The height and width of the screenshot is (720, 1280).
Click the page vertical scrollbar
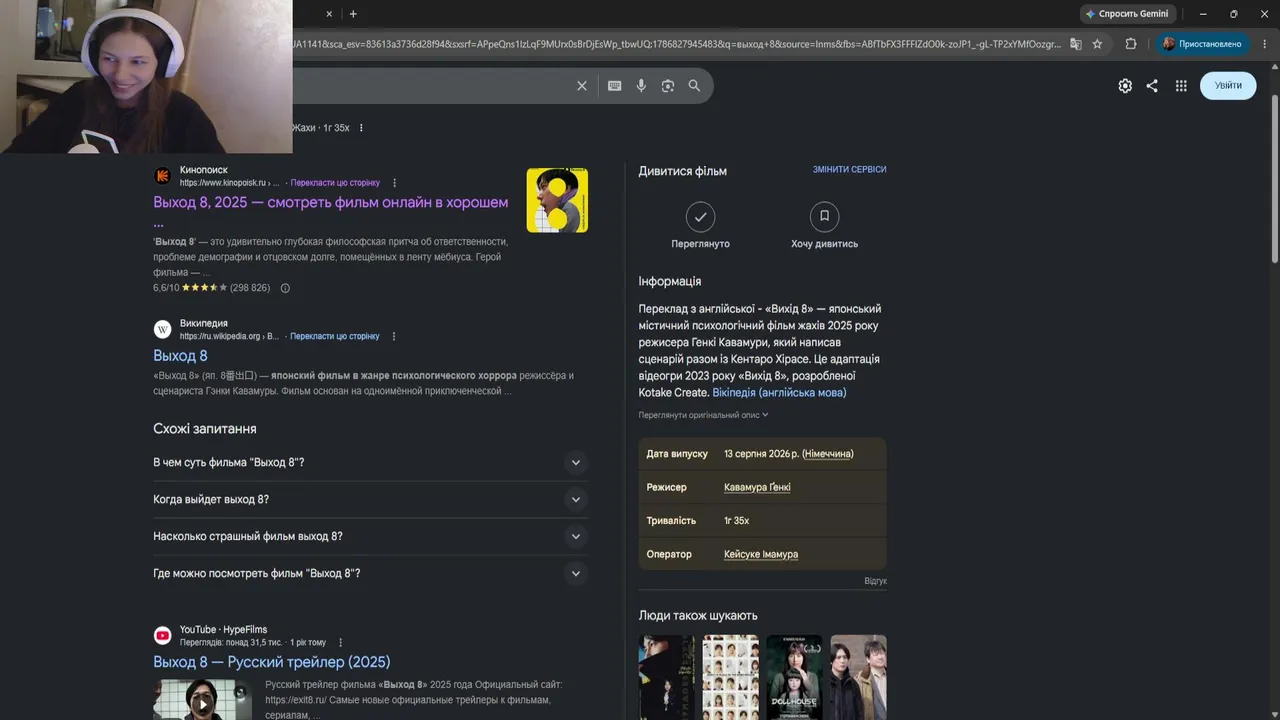tap(1274, 180)
